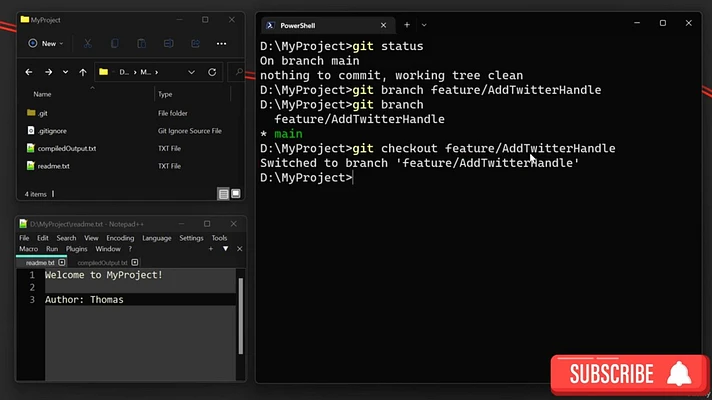Open Notepad++ Window menu
Screen dimensions: 712x400
coord(108,249)
